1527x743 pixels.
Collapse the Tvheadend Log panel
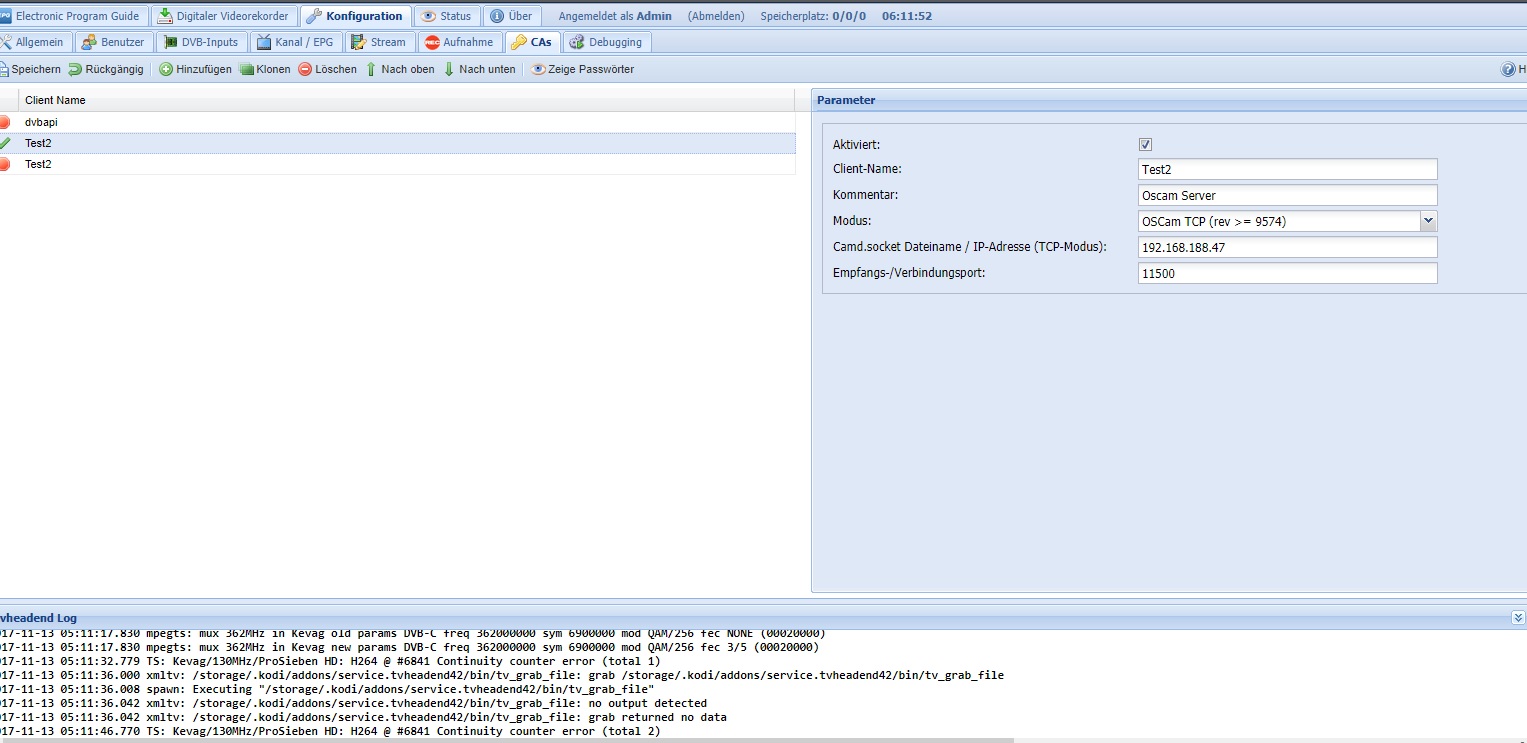tap(1518, 618)
